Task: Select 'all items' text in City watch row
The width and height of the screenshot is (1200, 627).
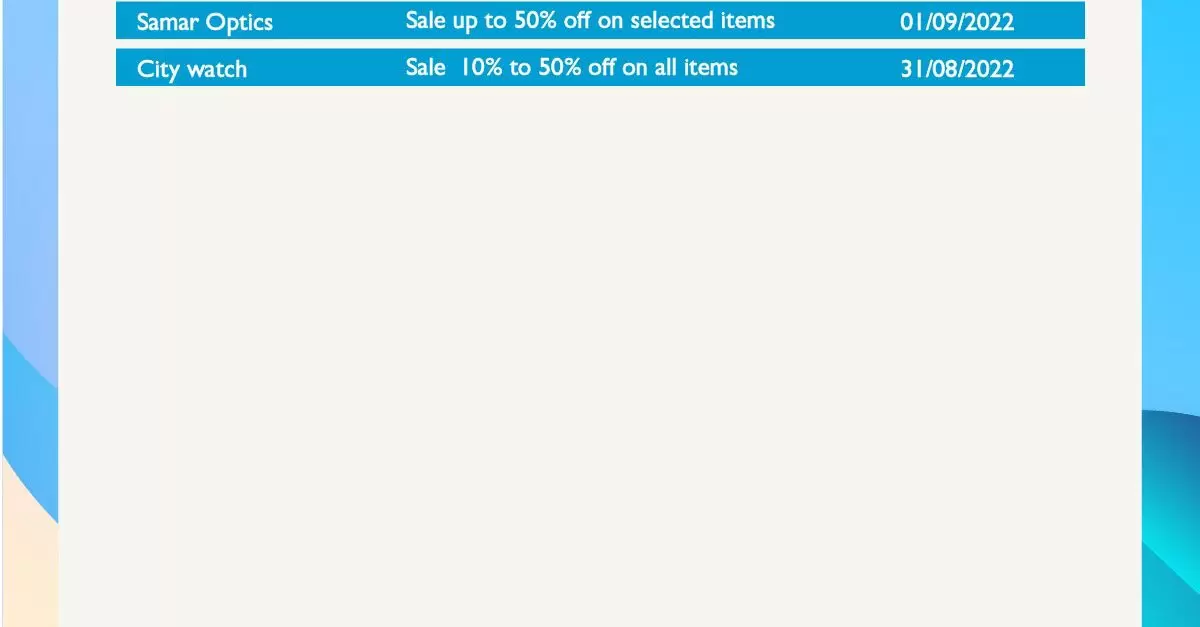Action: 698,67
